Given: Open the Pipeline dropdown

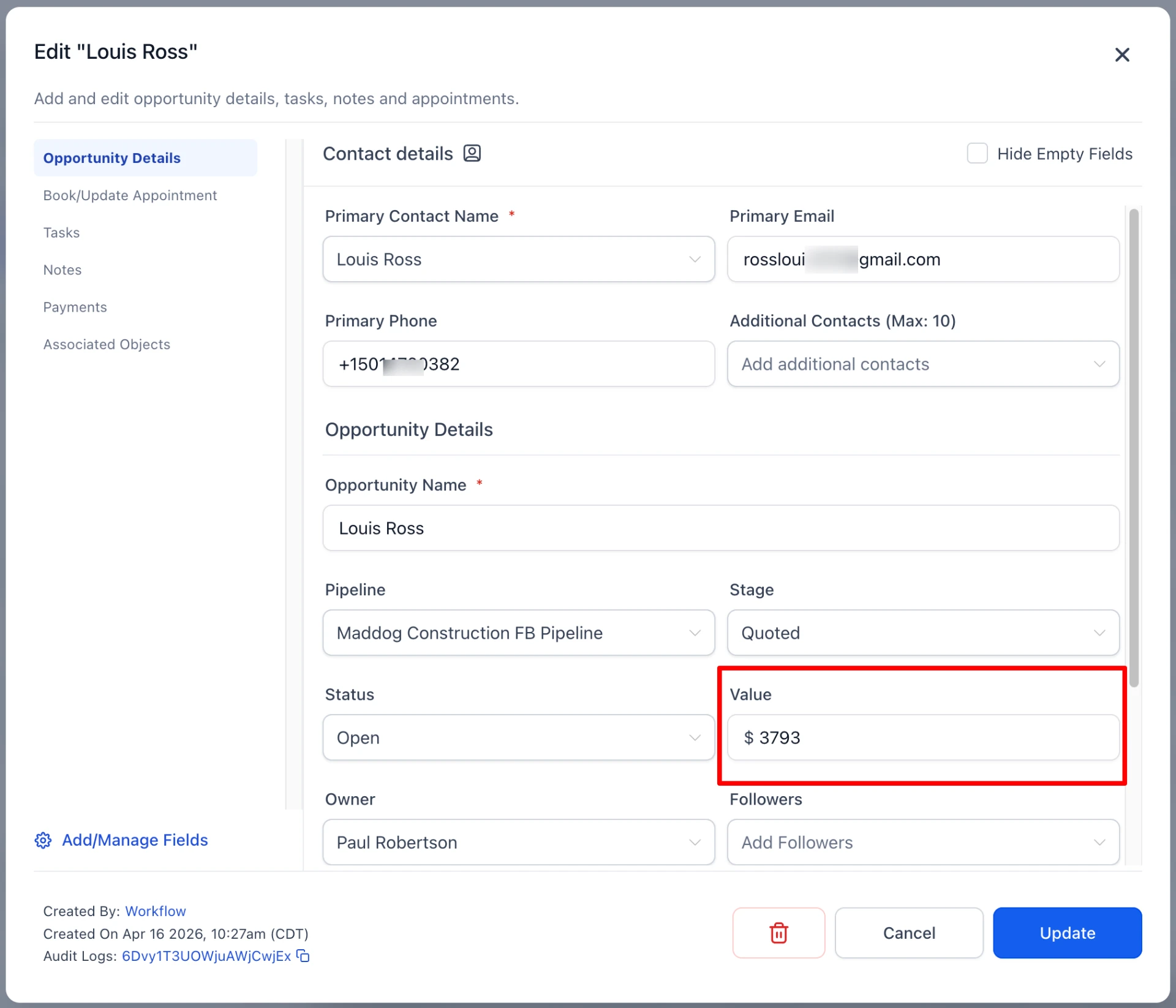Looking at the screenshot, I should 519,633.
